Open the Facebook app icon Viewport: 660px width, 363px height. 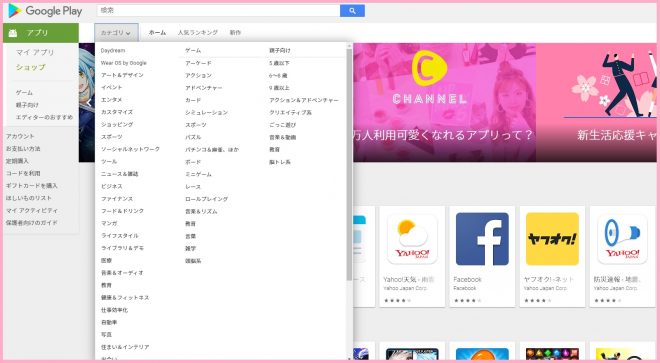tap(482, 239)
